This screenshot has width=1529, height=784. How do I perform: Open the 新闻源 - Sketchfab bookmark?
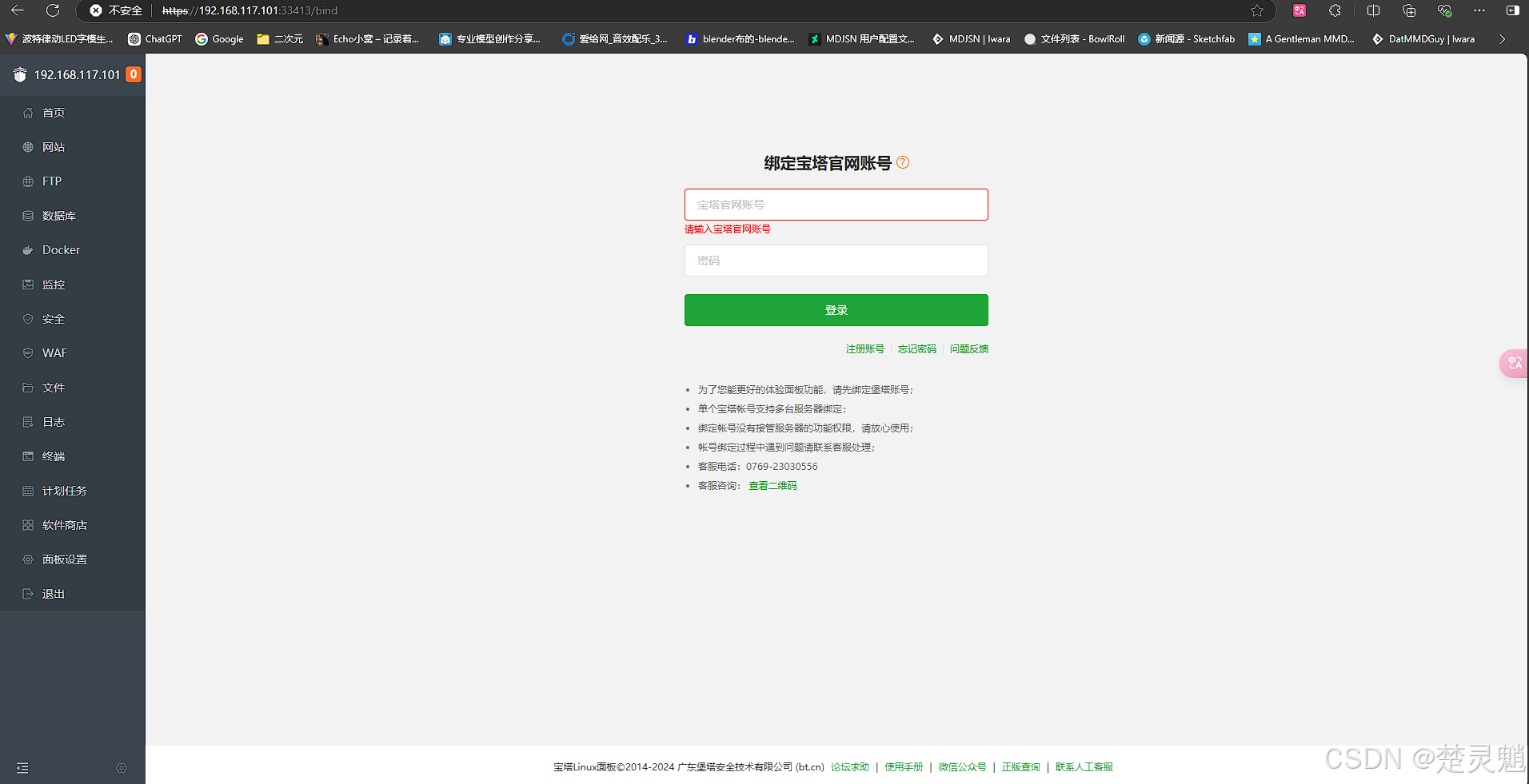[x=1187, y=39]
